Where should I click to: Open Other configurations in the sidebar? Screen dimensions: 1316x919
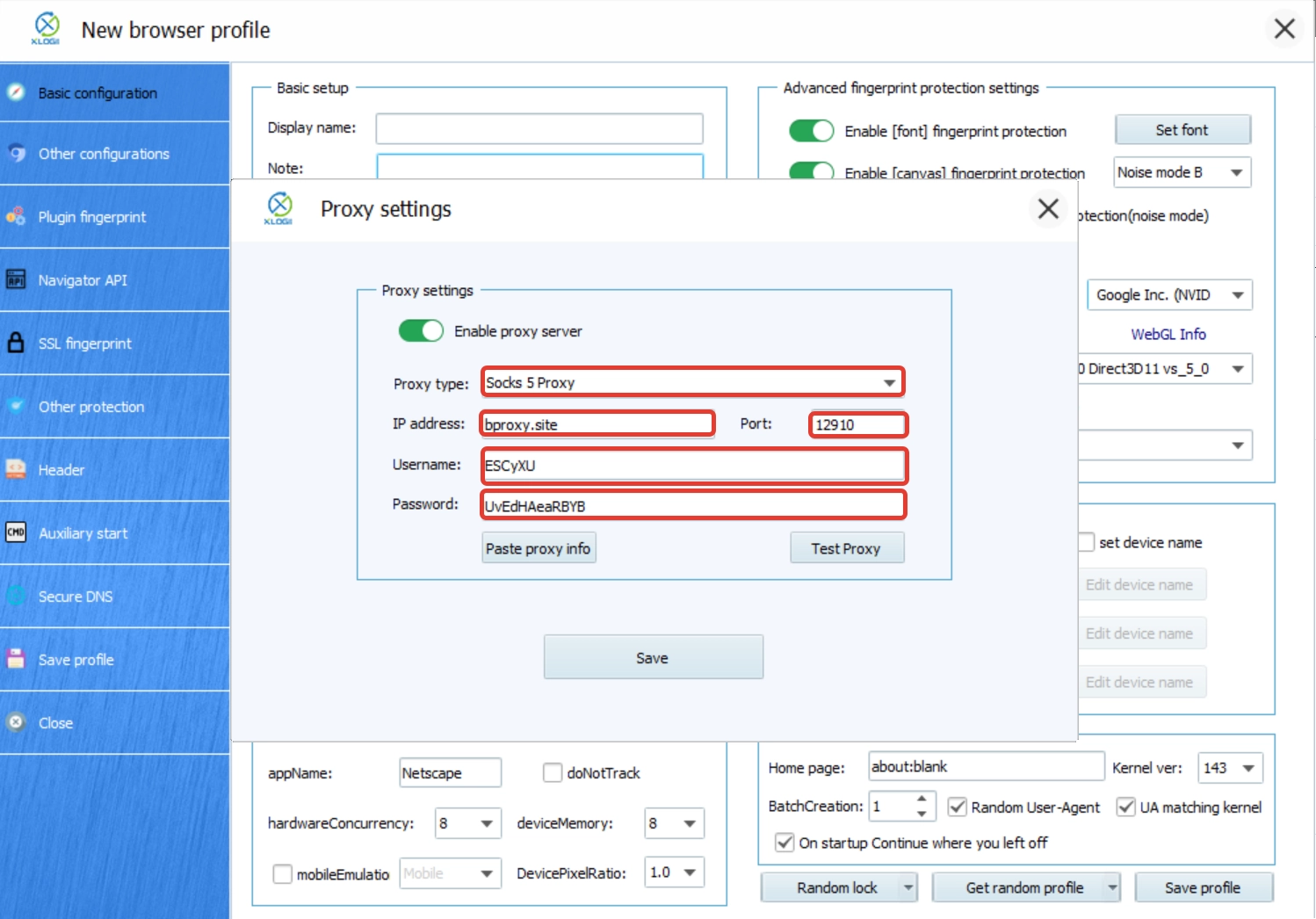(104, 154)
